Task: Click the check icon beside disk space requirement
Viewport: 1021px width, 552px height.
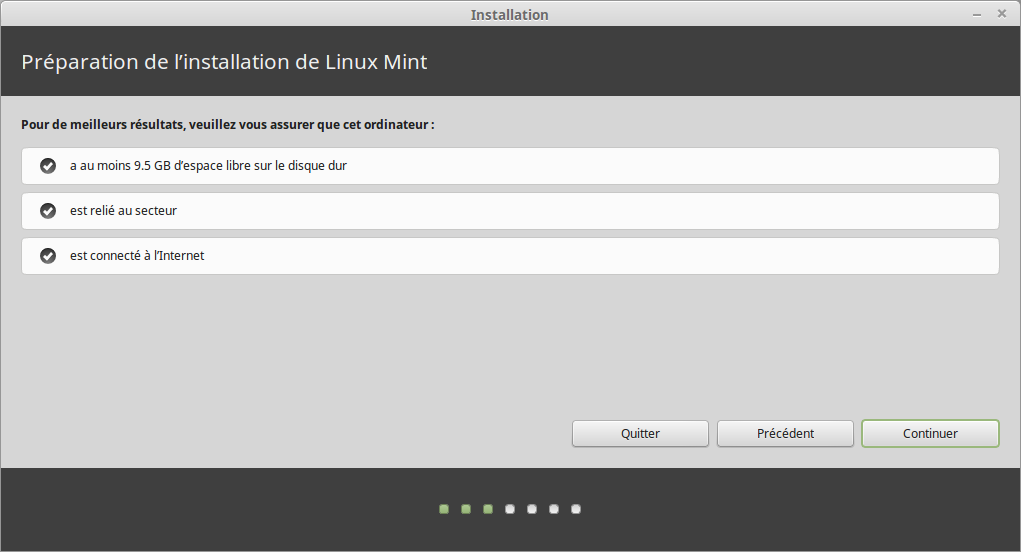Action: [x=47, y=166]
